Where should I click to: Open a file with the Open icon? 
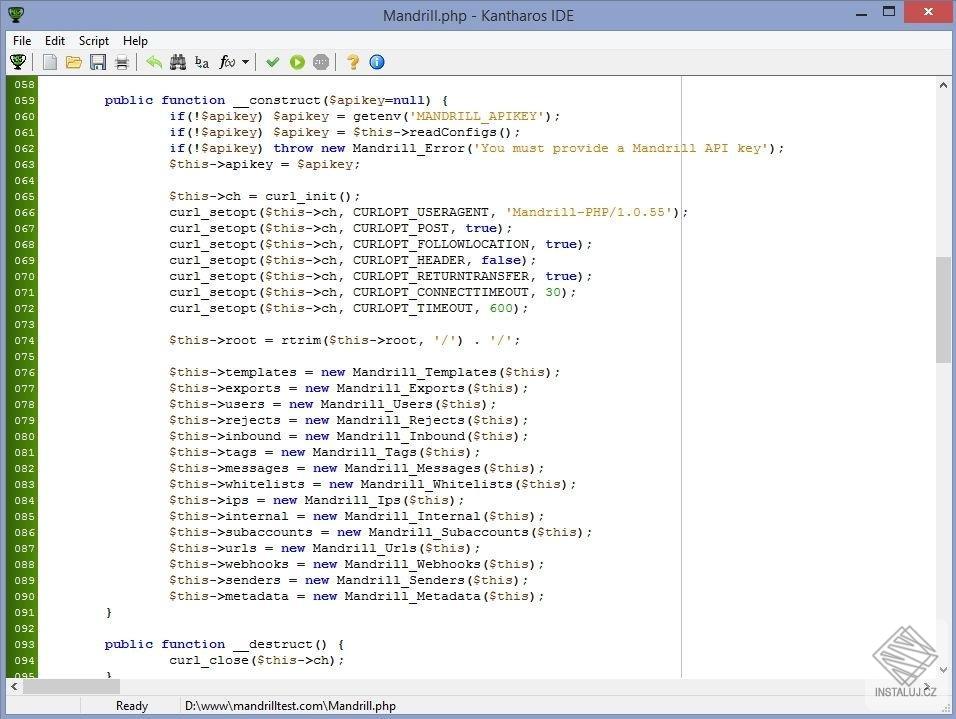click(x=74, y=62)
